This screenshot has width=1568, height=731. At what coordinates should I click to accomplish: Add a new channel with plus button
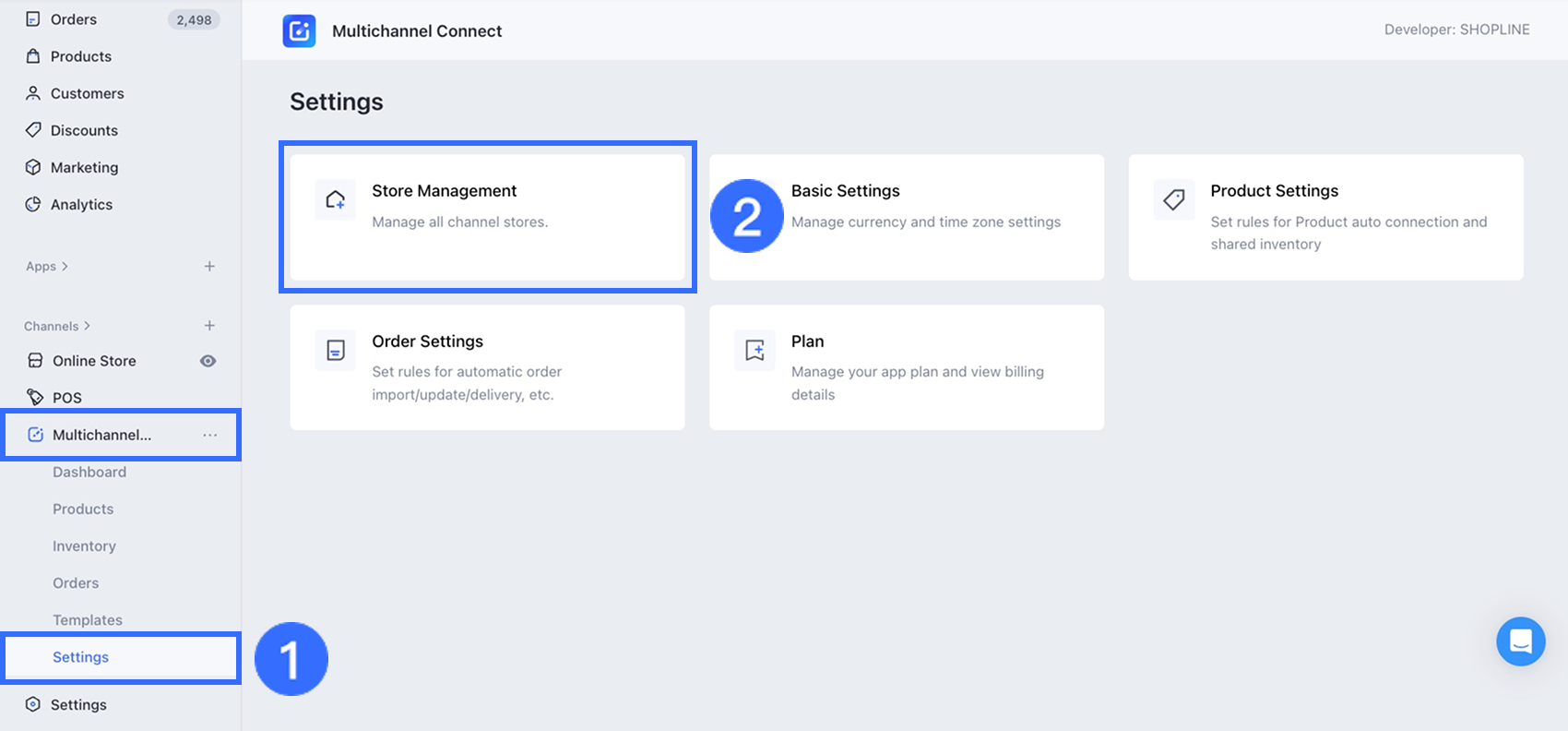[x=209, y=326]
